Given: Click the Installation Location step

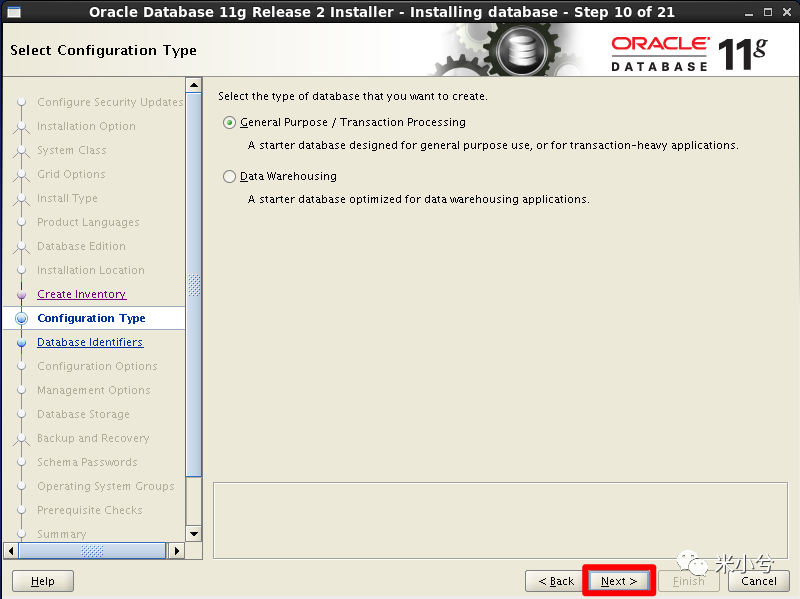Looking at the screenshot, I should coord(91,270).
